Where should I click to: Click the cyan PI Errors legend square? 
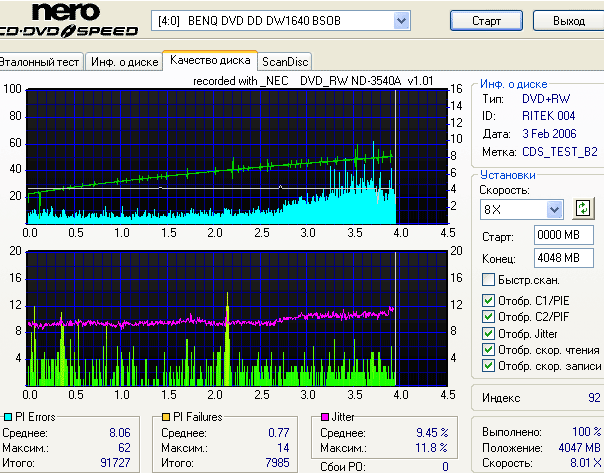point(7,417)
